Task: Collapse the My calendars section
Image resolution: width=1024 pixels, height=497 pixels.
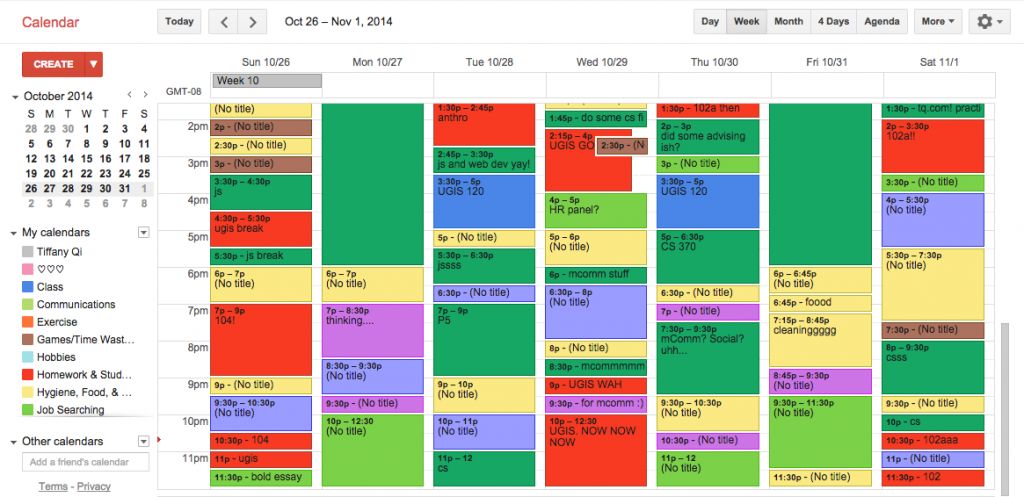Action: tap(14, 233)
